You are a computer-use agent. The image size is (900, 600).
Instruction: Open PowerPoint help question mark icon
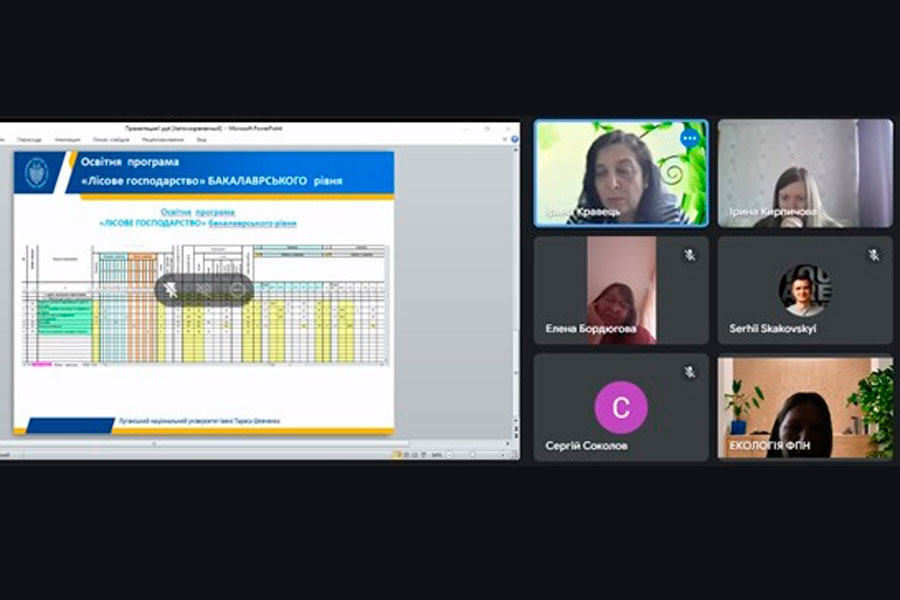[515, 139]
